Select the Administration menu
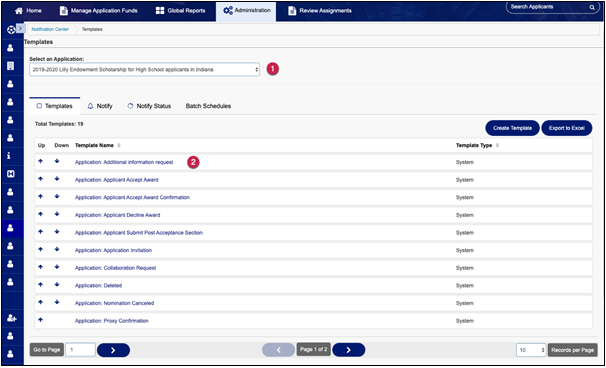The image size is (606, 368). pos(246,11)
